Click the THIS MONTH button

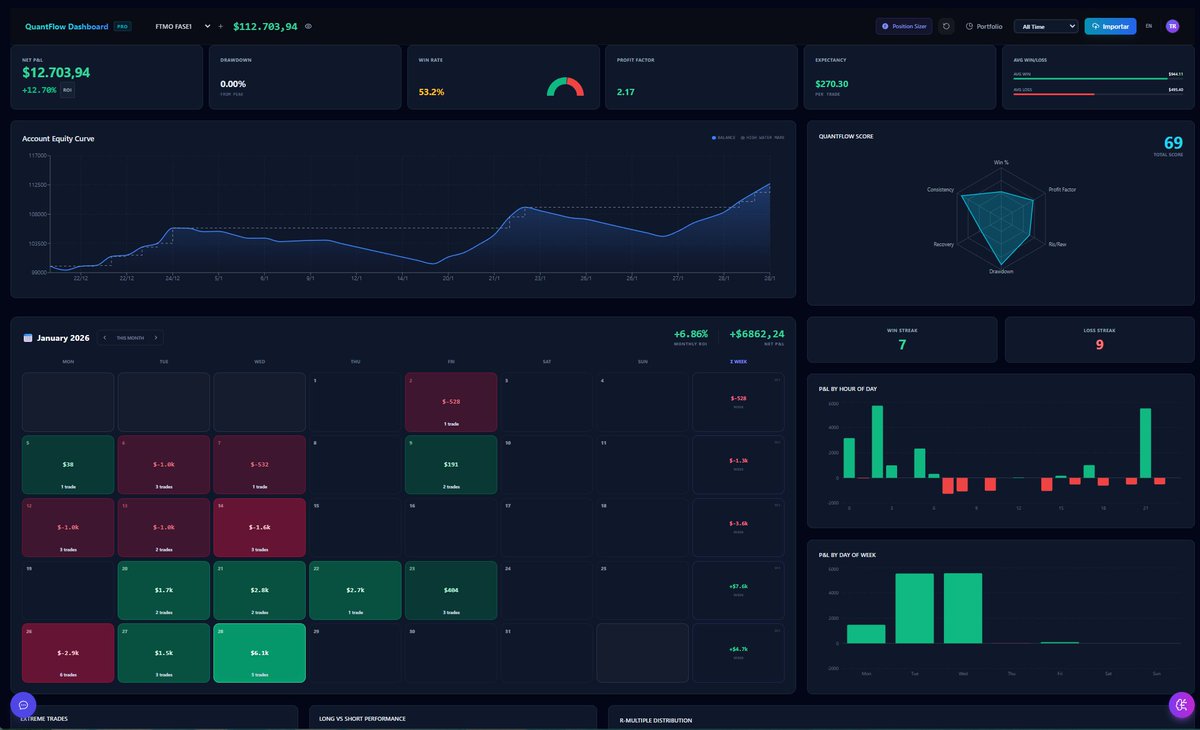tap(128, 338)
